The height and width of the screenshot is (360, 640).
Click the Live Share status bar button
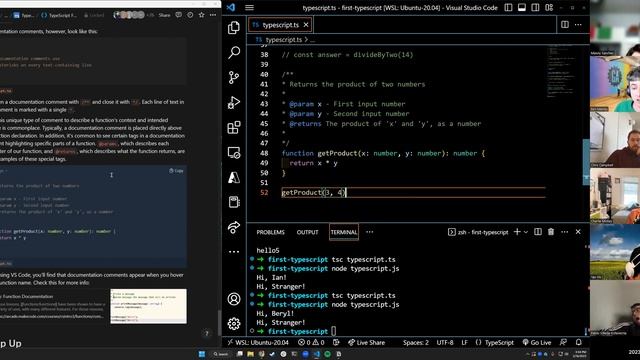coord(367,342)
